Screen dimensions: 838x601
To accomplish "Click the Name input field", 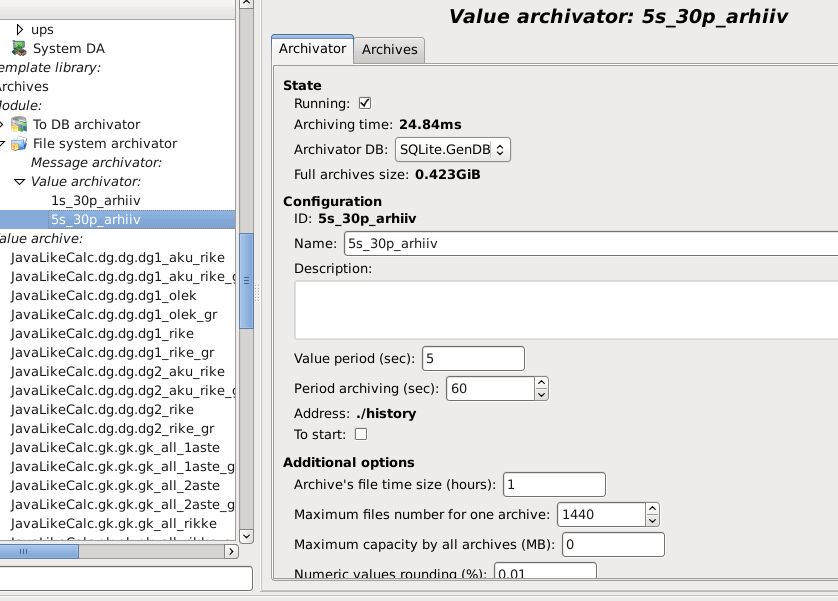I will tap(590, 243).
